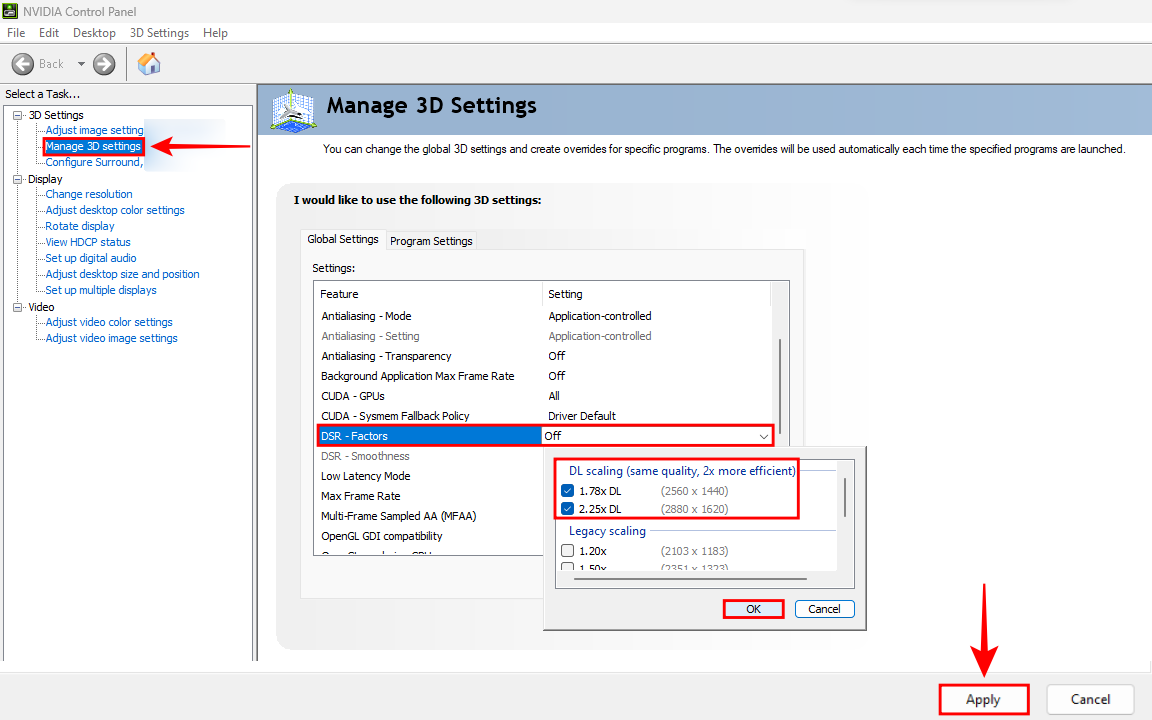The width and height of the screenshot is (1152, 720).
Task: Click the DSR popup horizontal scrollbar
Action: [688, 578]
